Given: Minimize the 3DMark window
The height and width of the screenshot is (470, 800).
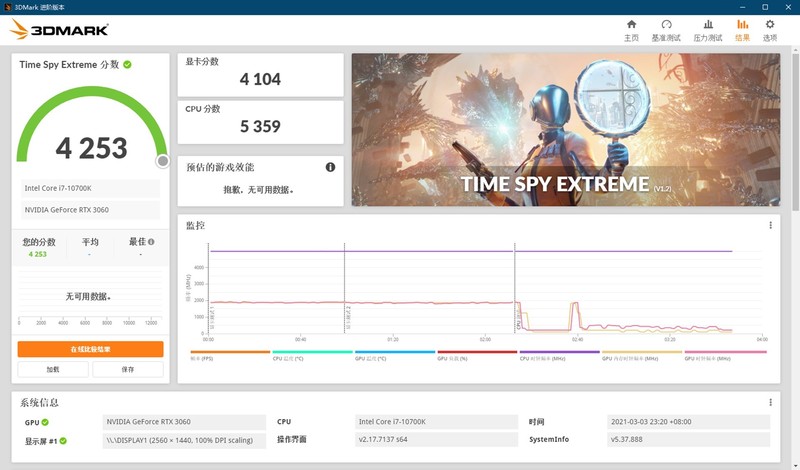Looking at the screenshot, I should tap(742, 7).
